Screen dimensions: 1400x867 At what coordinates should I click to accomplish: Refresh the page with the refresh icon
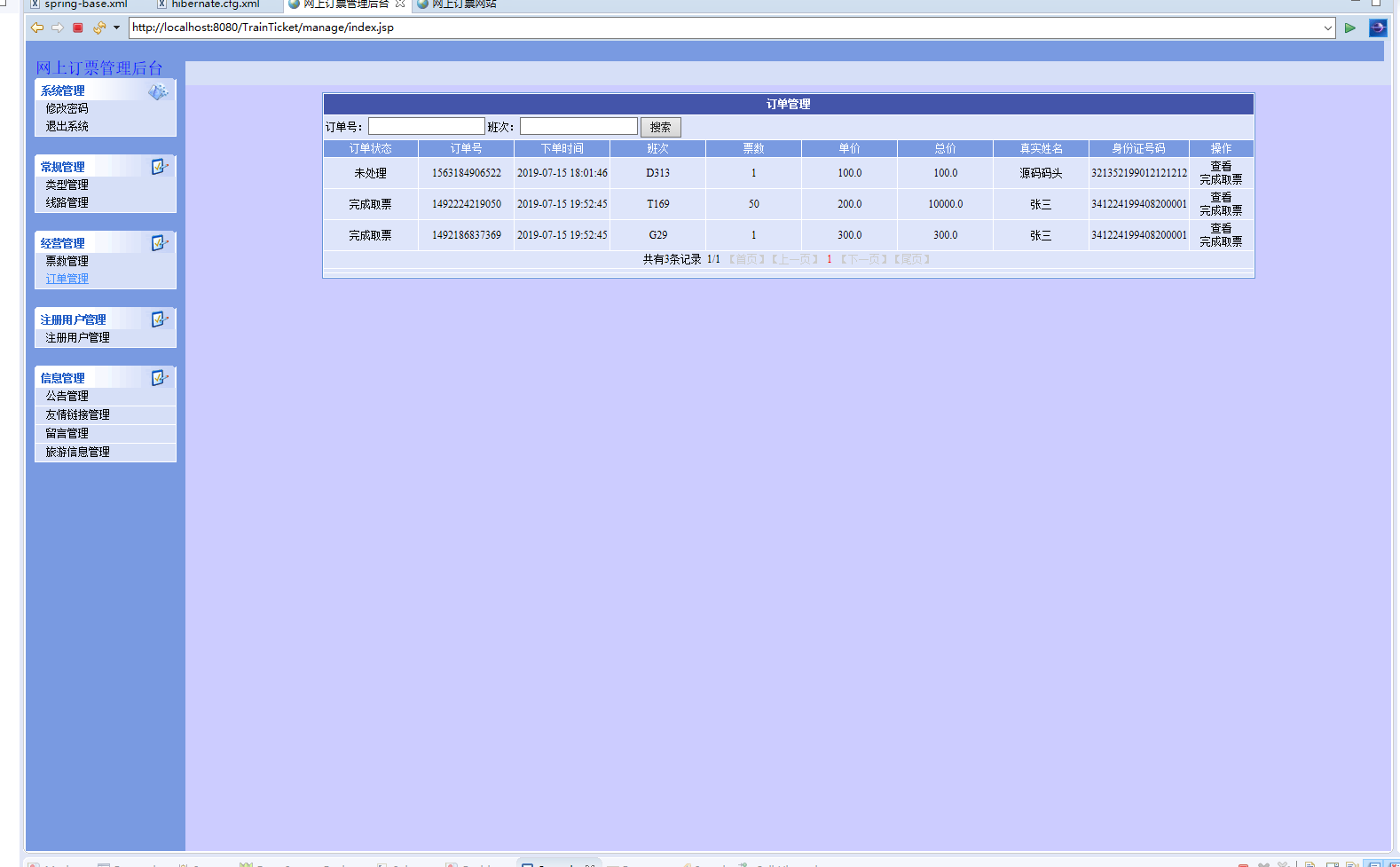(99, 28)
